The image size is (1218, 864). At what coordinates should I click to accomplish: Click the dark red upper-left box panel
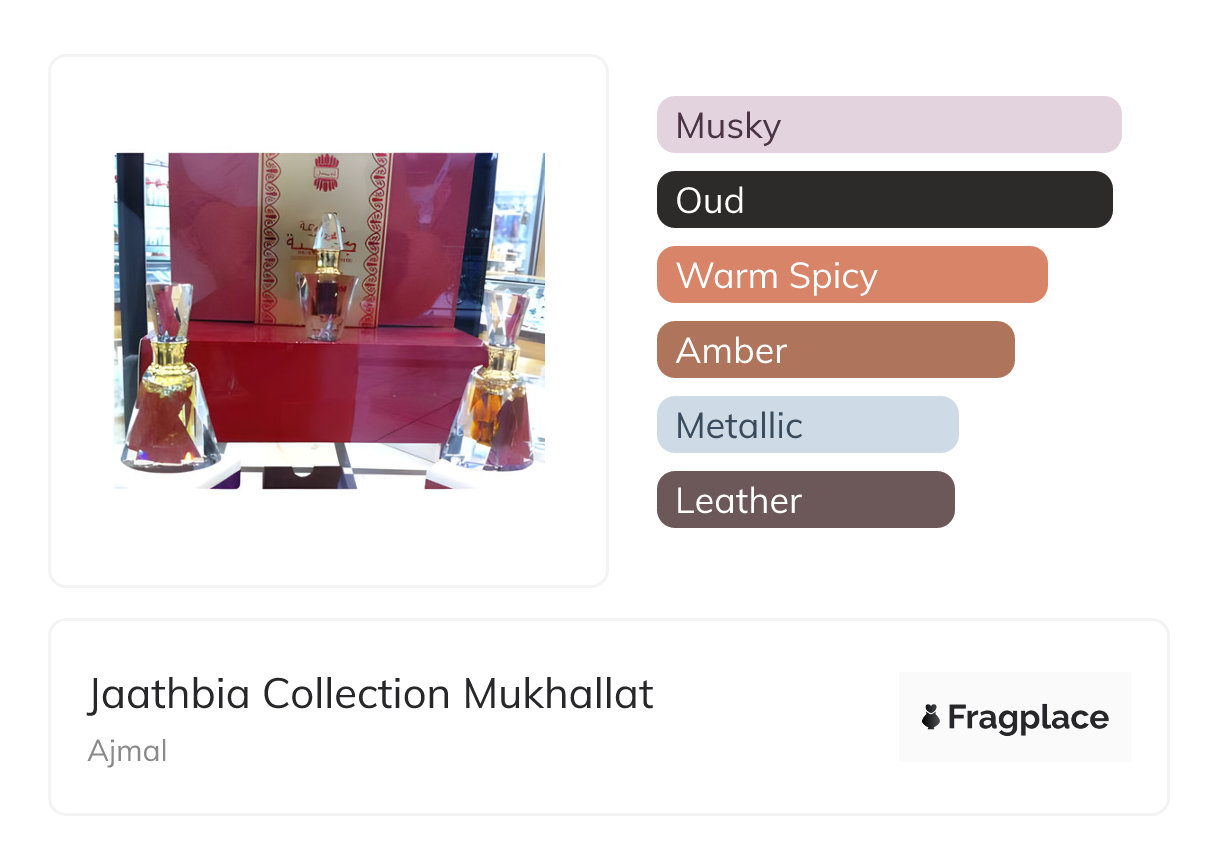click(x=212, y=230)
